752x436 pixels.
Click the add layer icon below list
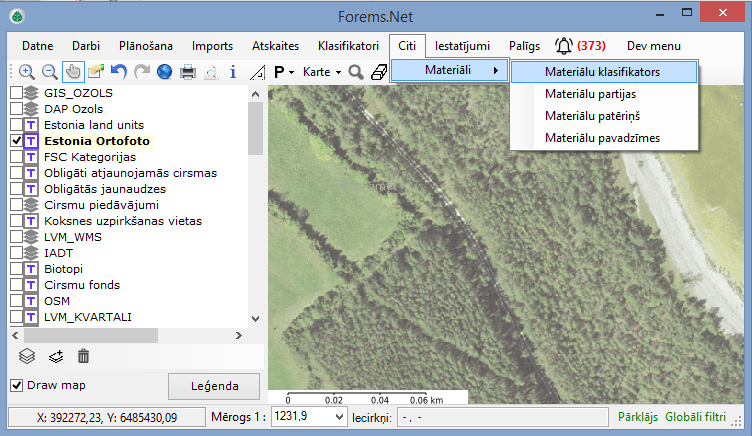tap(56, 356)
